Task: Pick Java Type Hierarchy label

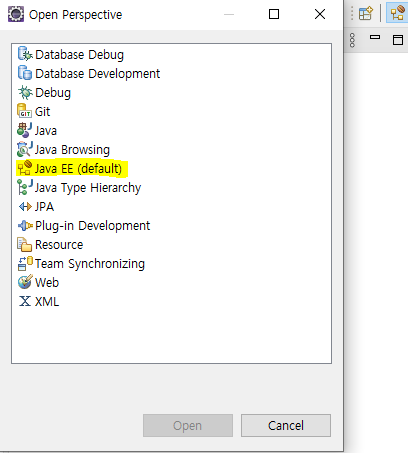Action: 88,188
